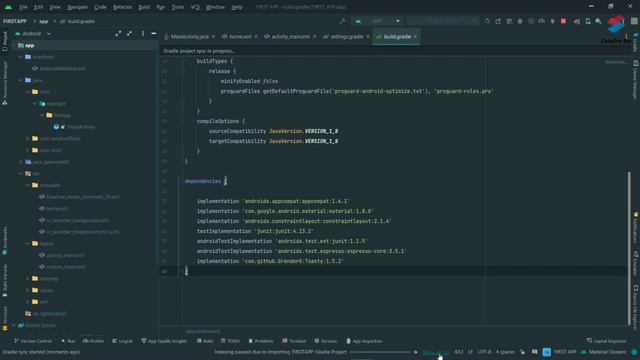Open the Problems tool window

click(261, 341)
